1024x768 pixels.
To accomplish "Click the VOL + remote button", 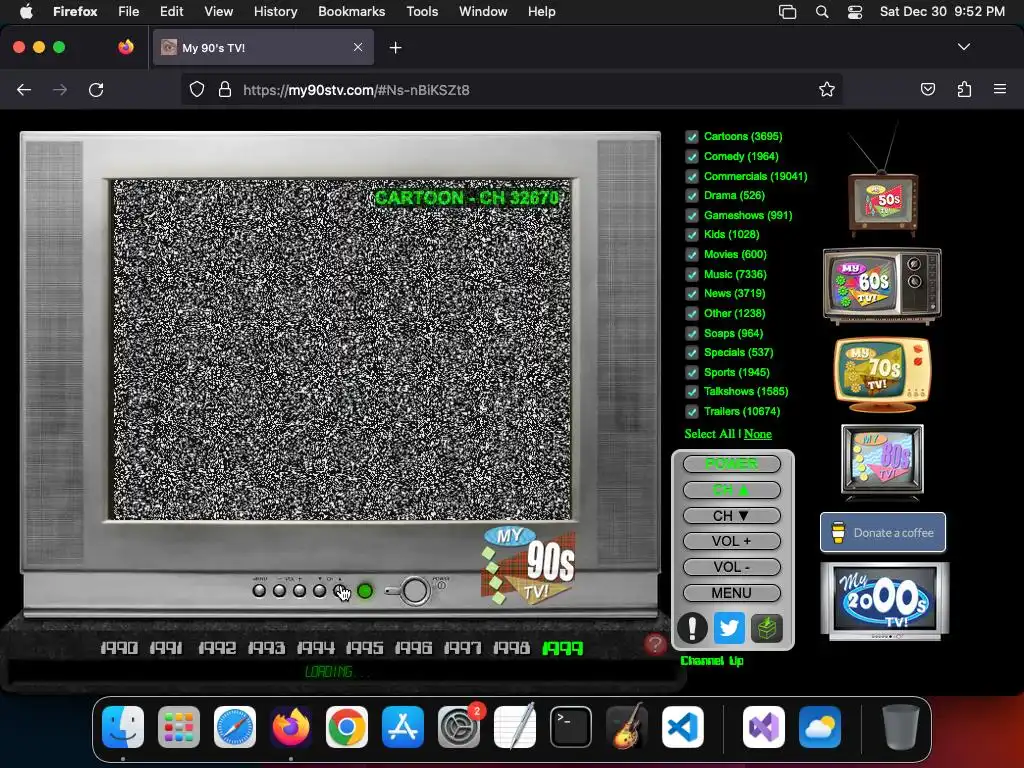I will pyautogui.click(x=731, y=541).
